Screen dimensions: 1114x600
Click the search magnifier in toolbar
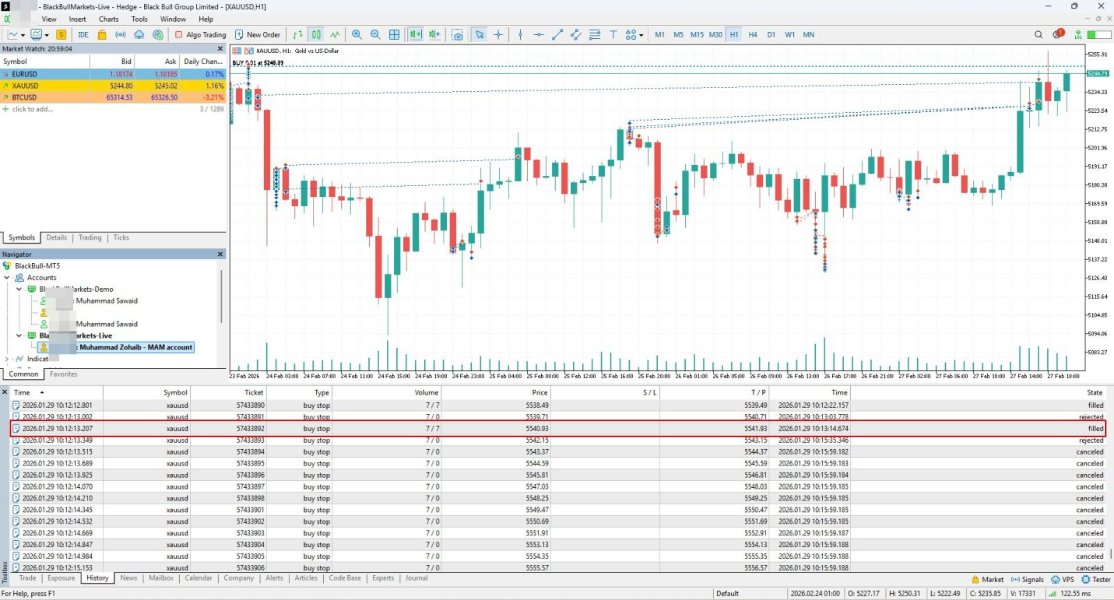tap(1038, 34)
